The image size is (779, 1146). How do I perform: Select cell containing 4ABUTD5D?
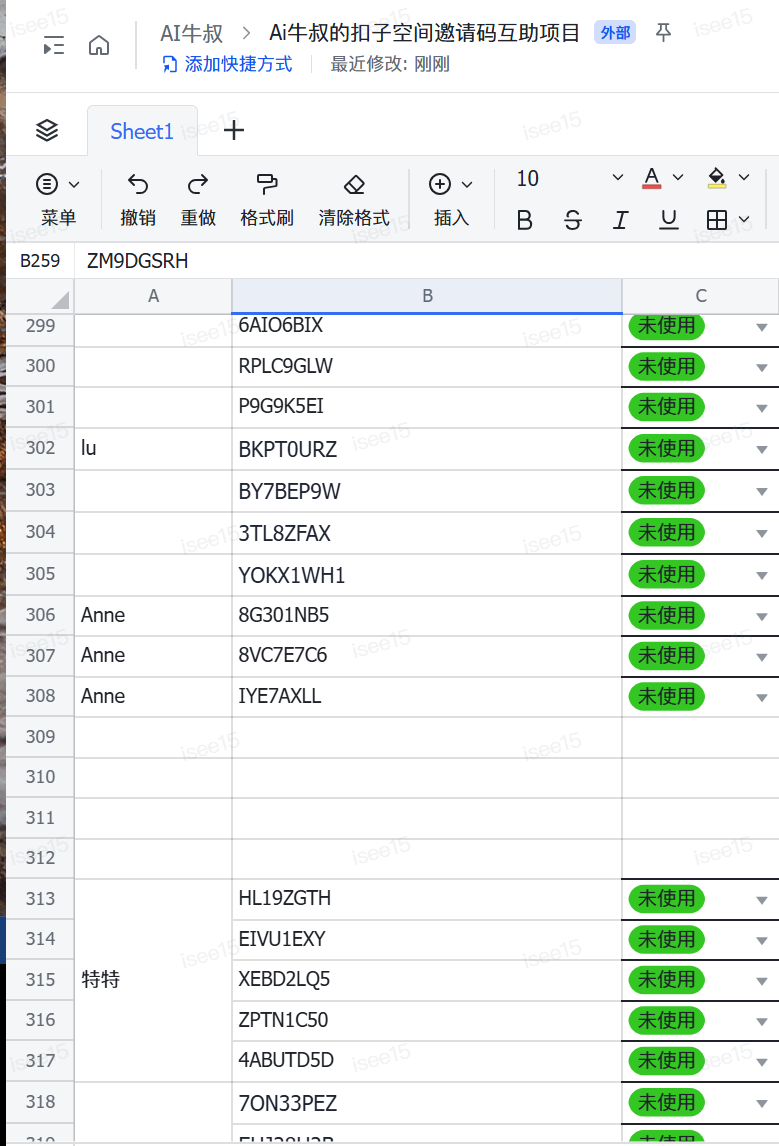pos(427,1061)
